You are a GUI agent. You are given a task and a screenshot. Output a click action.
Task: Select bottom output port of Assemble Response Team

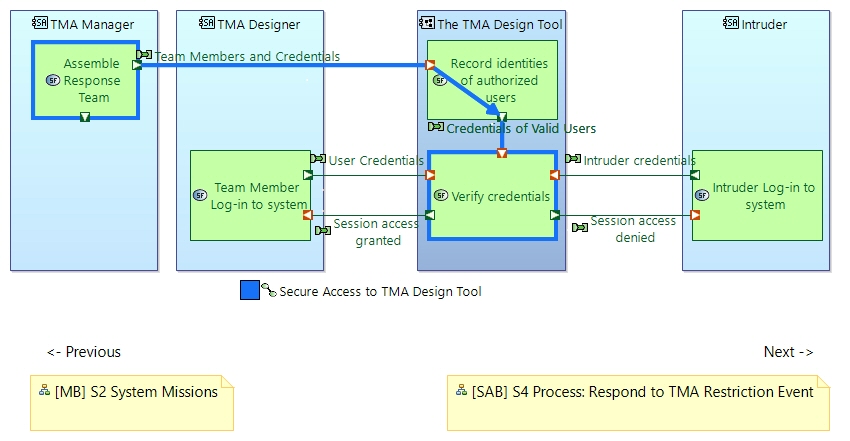[x=85, y=117]
